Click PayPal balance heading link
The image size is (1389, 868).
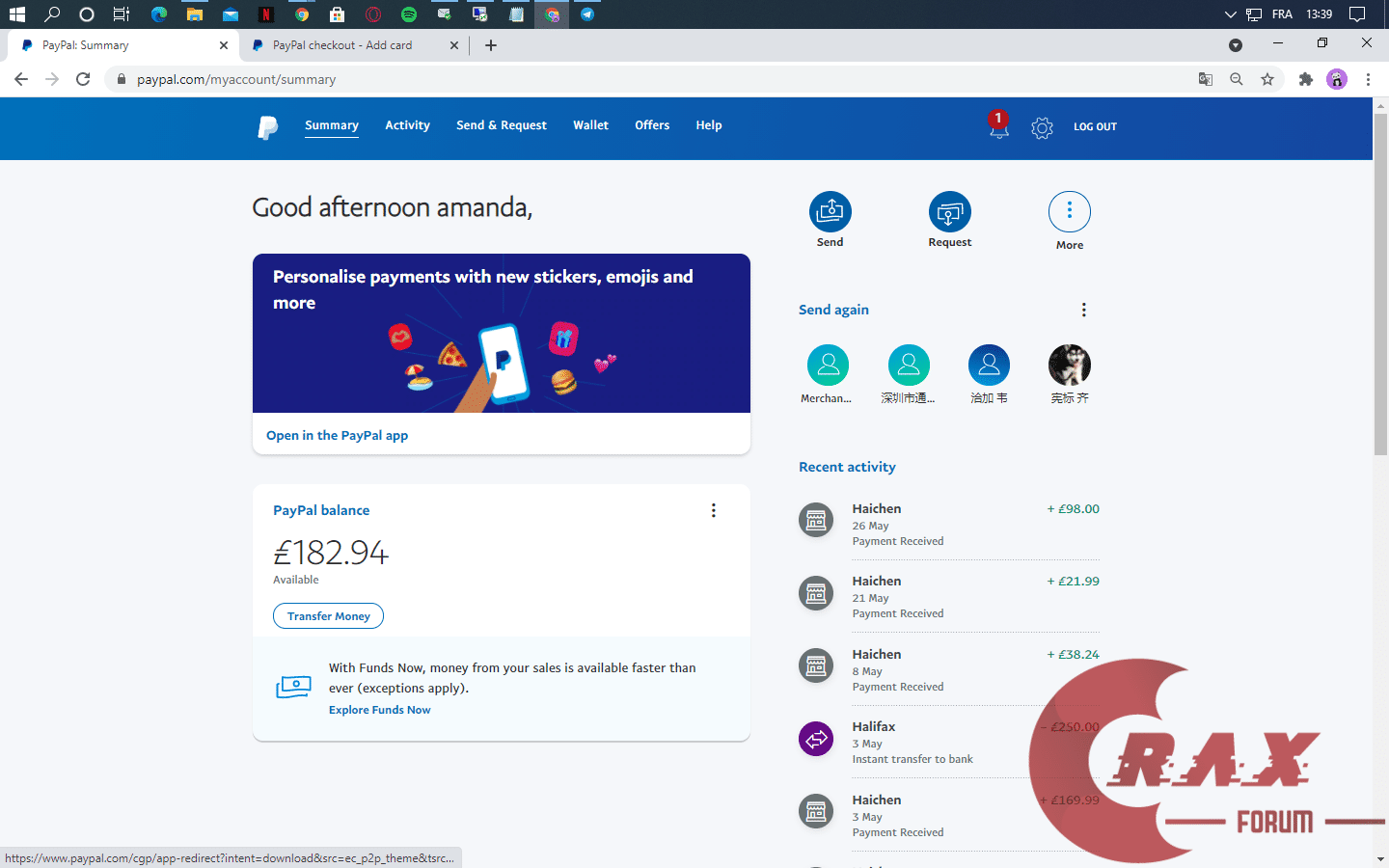321,510
